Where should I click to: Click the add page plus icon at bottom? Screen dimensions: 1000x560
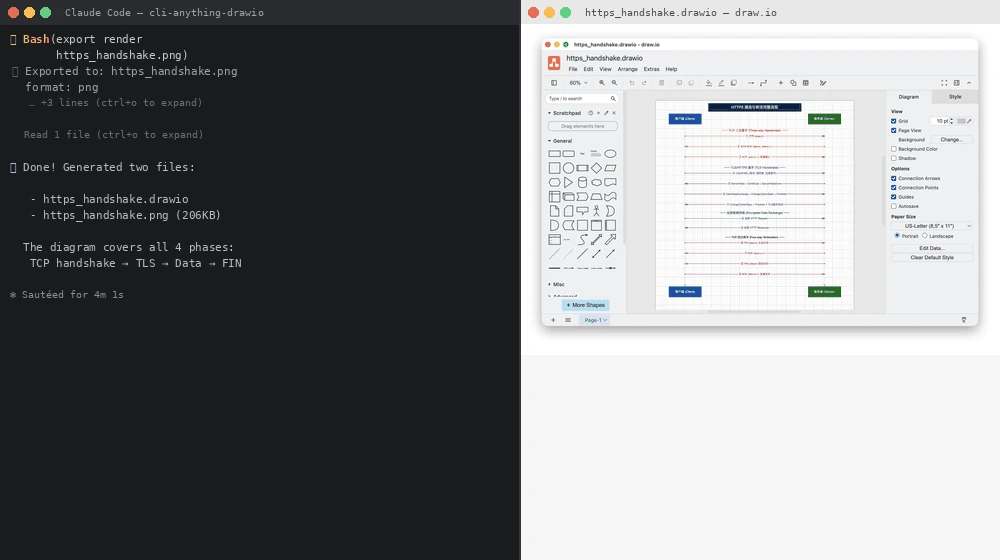tap(553, 320)
